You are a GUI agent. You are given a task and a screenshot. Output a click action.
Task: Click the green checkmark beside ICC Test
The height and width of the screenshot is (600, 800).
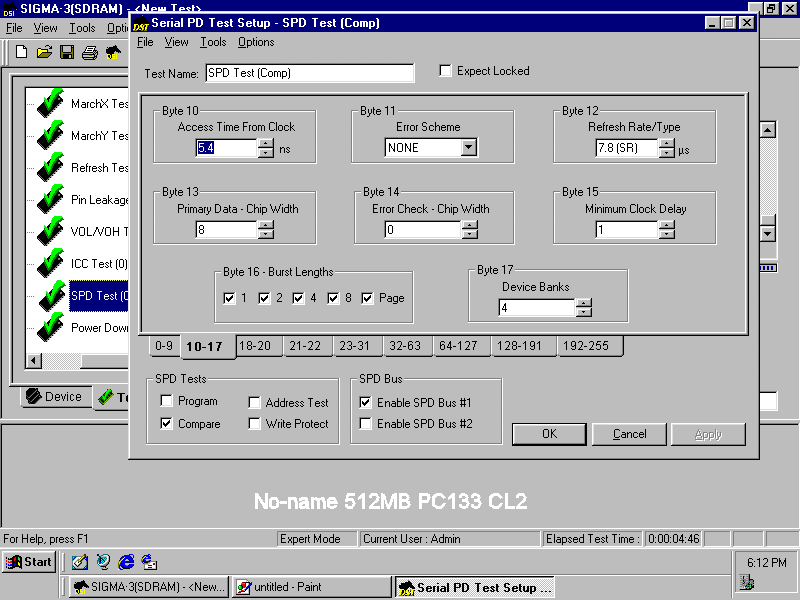[48, 262]
